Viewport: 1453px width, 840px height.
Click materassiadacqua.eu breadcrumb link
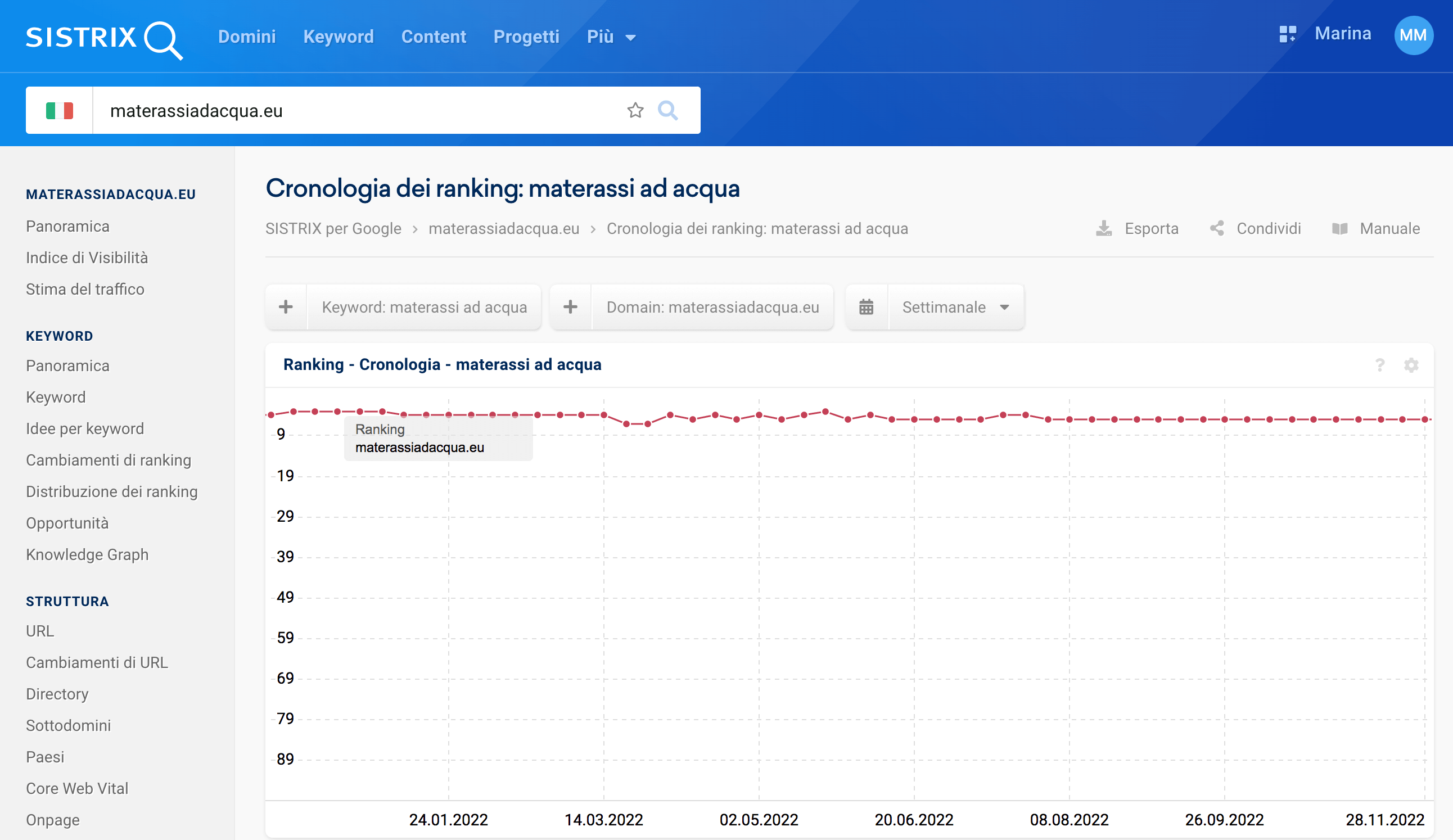tap(504, 228)
